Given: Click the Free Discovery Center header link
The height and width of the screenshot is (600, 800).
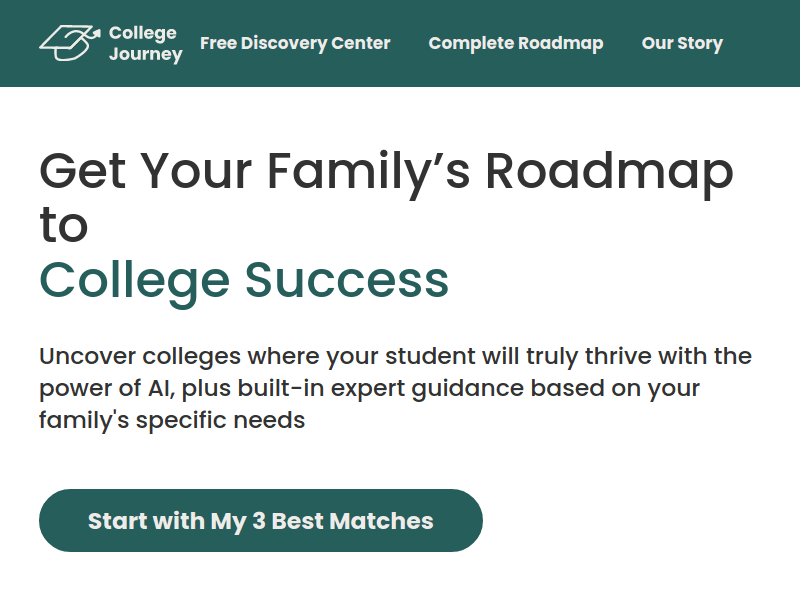Looking at the screenshot, I should (296, 43).
